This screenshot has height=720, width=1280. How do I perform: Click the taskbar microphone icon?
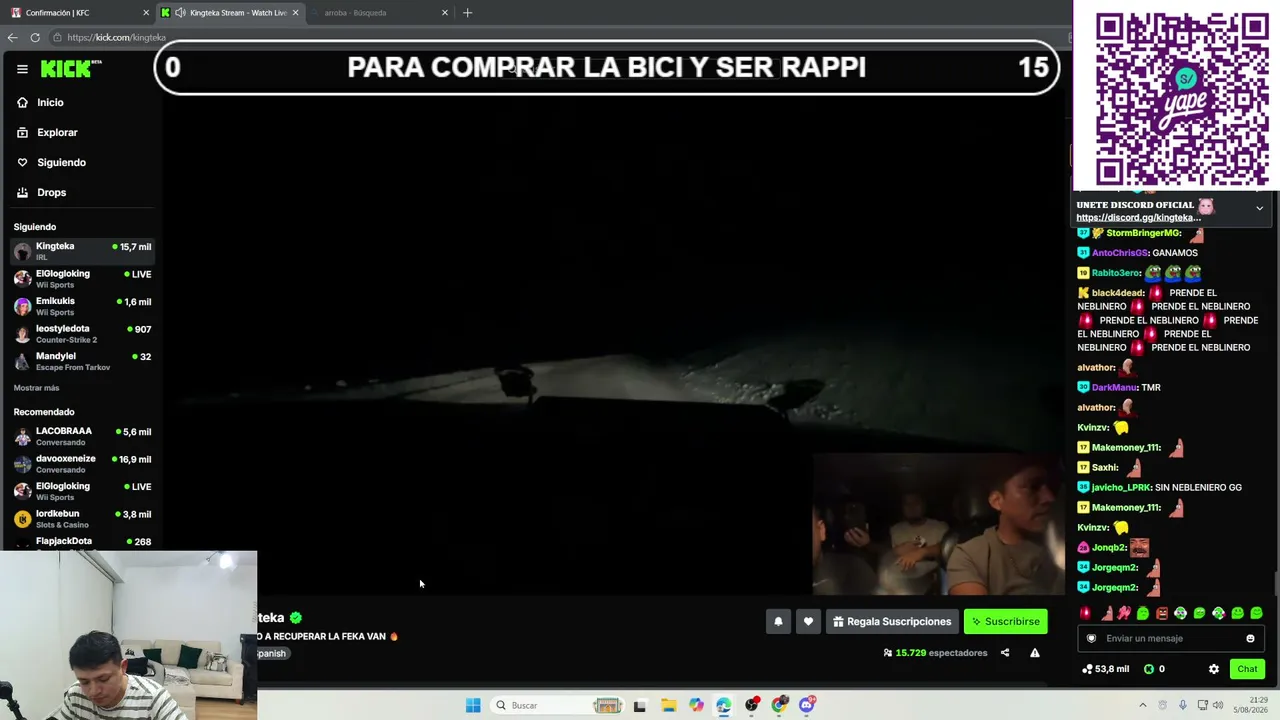click(1183, 705)
